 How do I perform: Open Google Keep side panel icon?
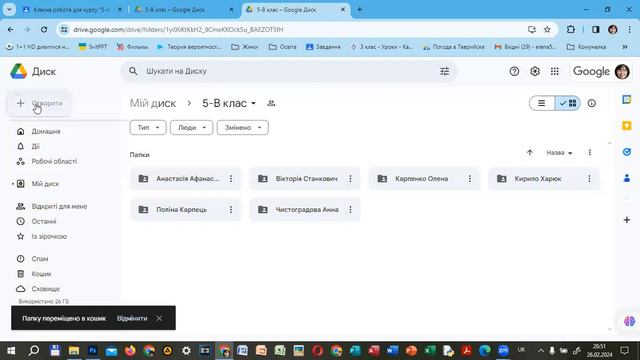627,126
